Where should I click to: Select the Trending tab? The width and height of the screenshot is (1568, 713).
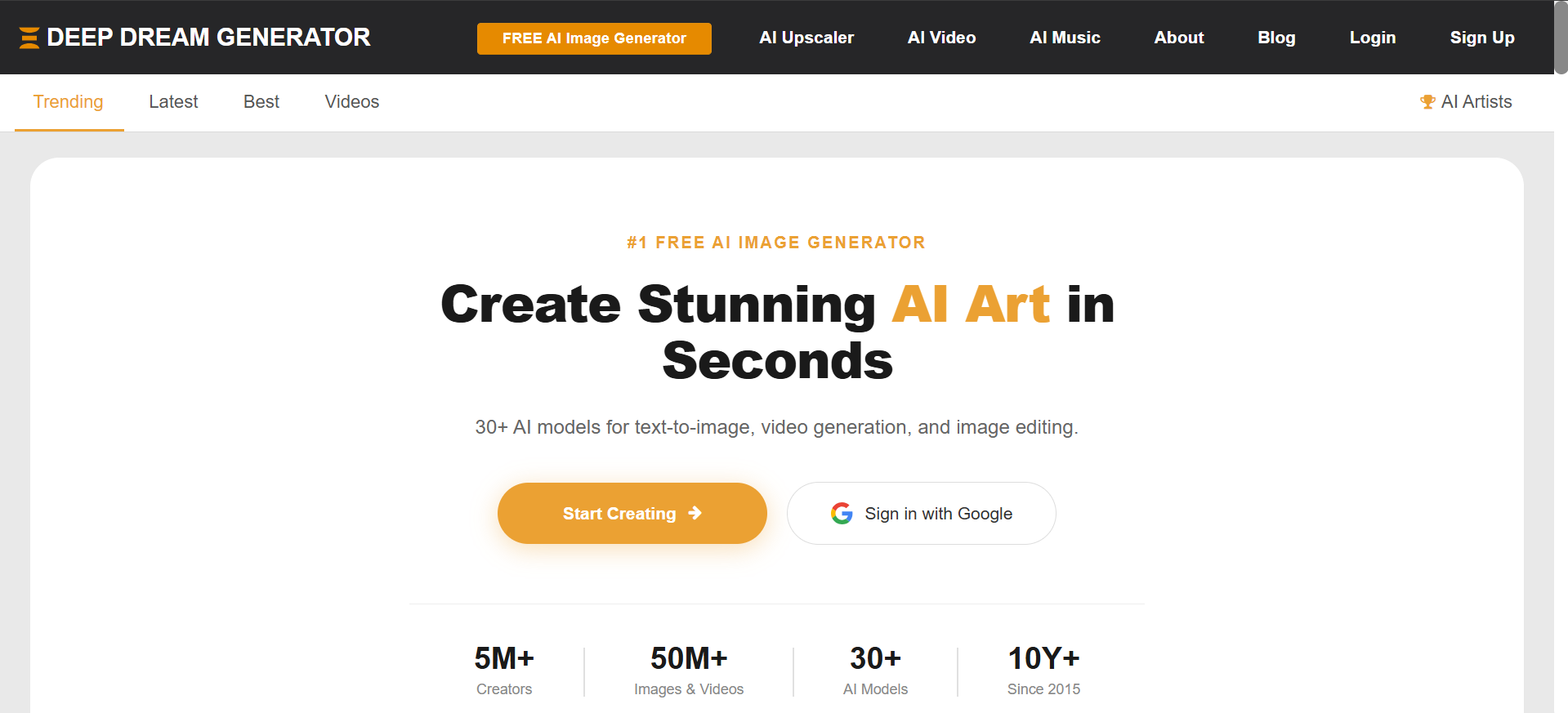click(69, 102)
